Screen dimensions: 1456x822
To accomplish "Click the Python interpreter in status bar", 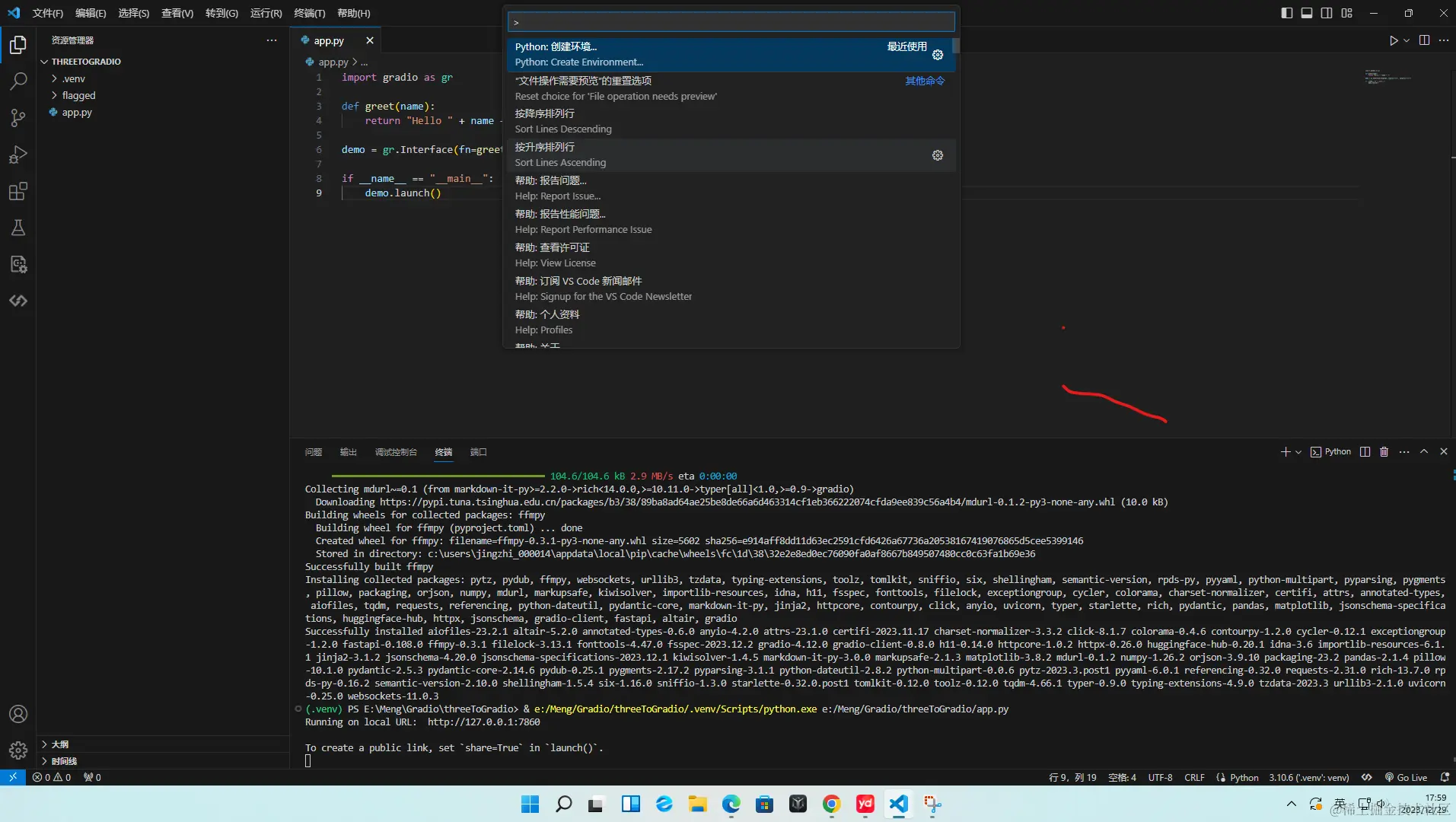I will click(x=1310, y=777).
